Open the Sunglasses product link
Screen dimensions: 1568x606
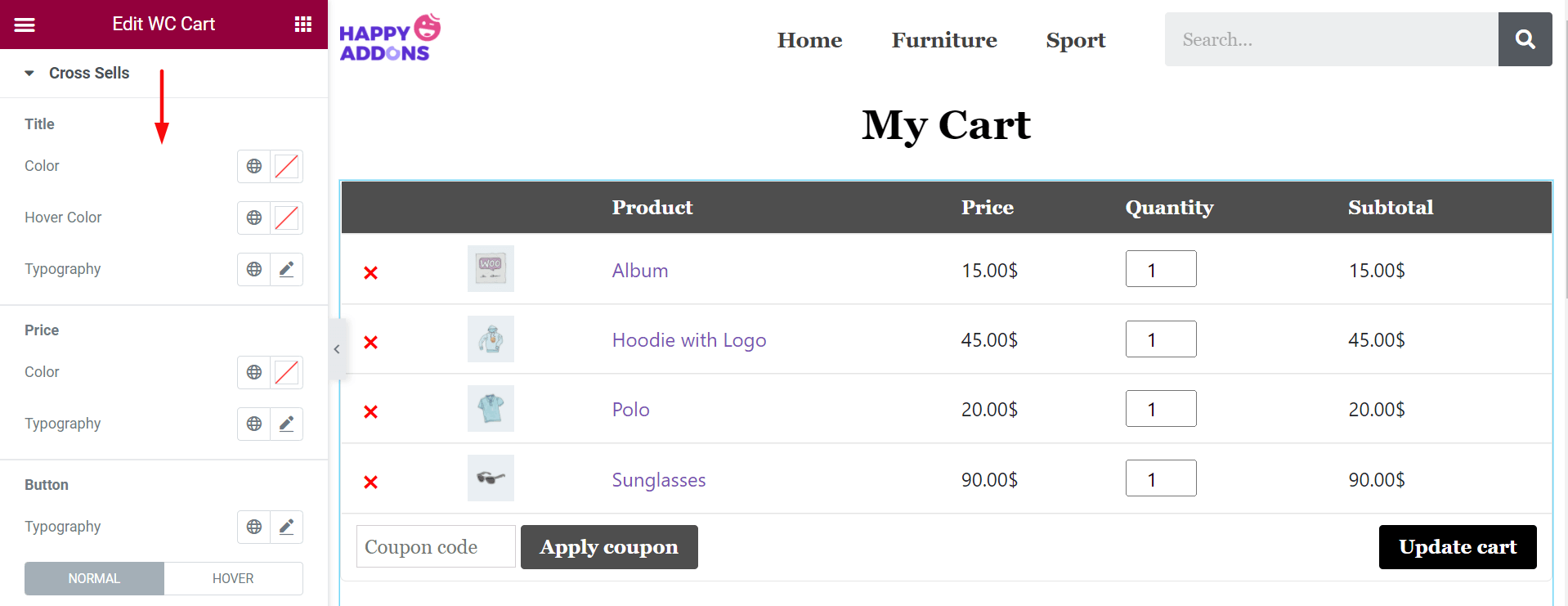point(659,480)
